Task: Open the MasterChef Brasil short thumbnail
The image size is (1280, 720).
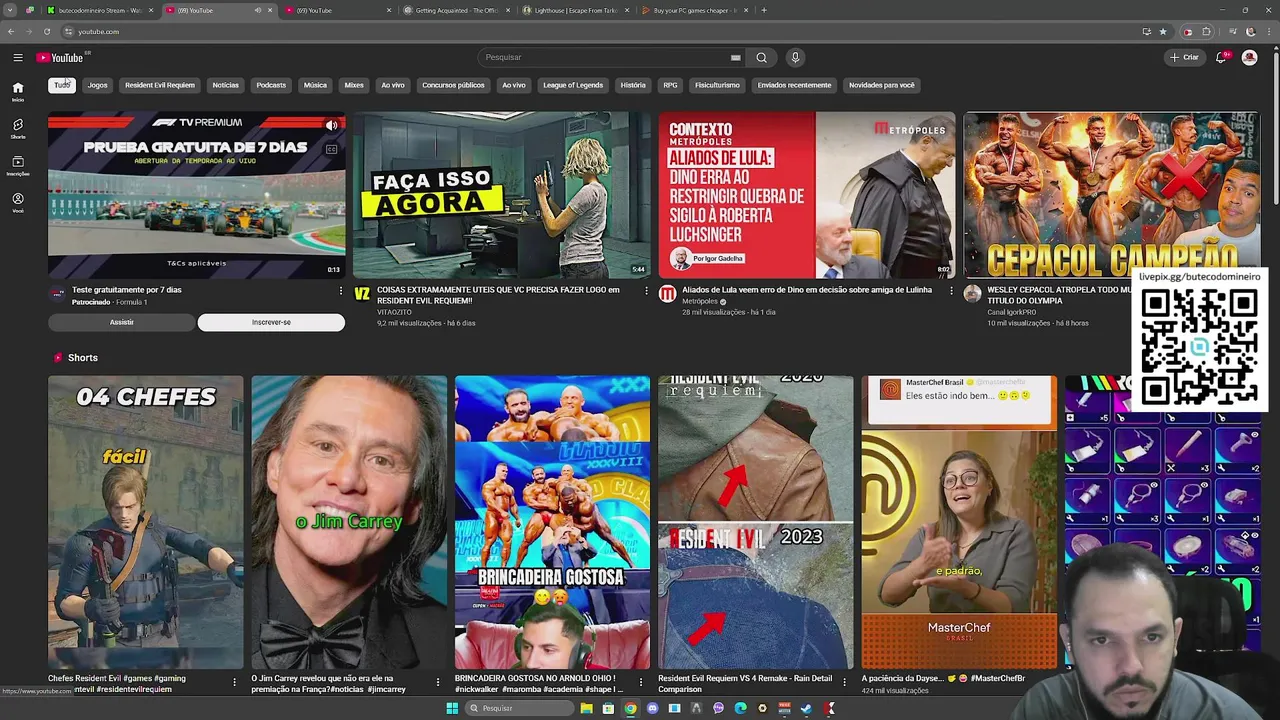Action: [959, 522]
